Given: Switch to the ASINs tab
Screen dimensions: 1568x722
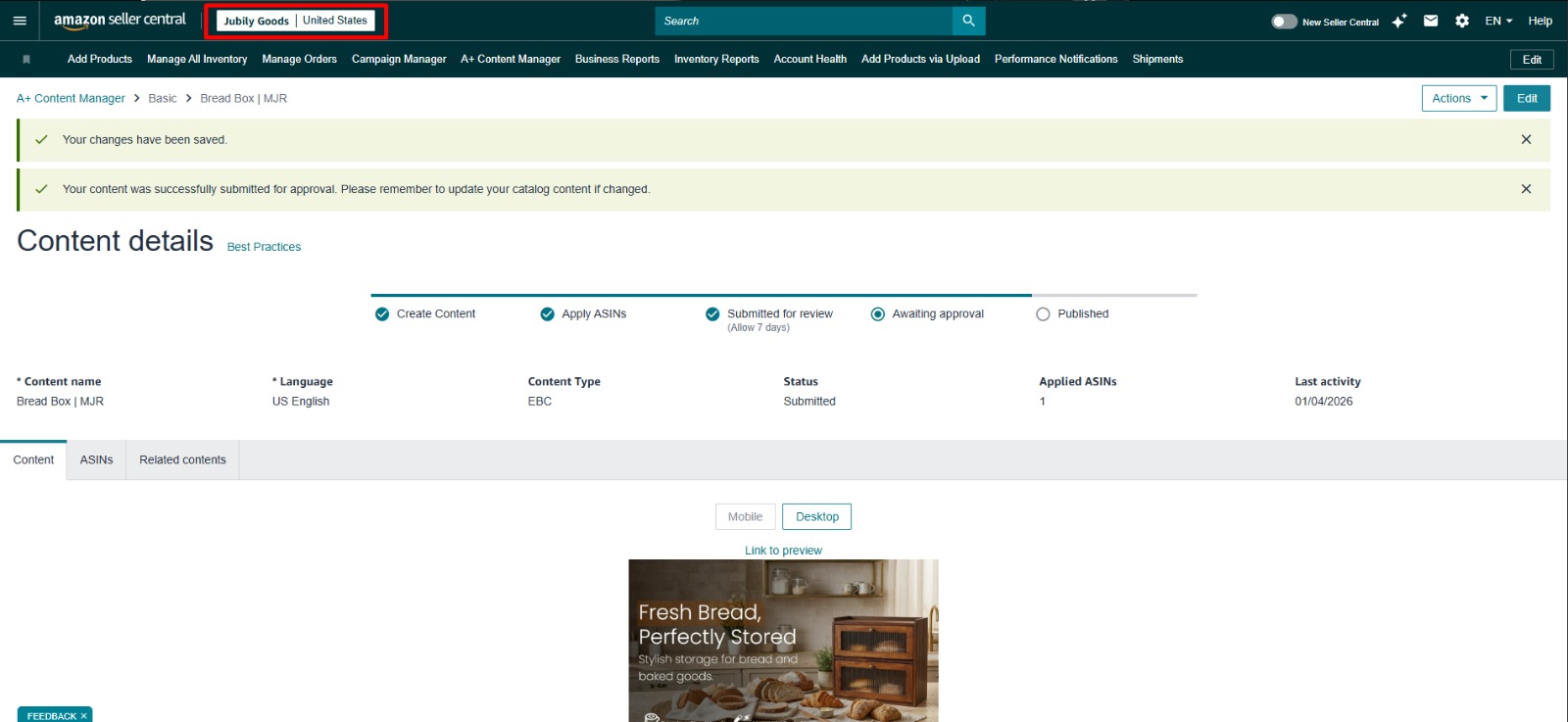Looking at the screenshot, I should [96, 460].
